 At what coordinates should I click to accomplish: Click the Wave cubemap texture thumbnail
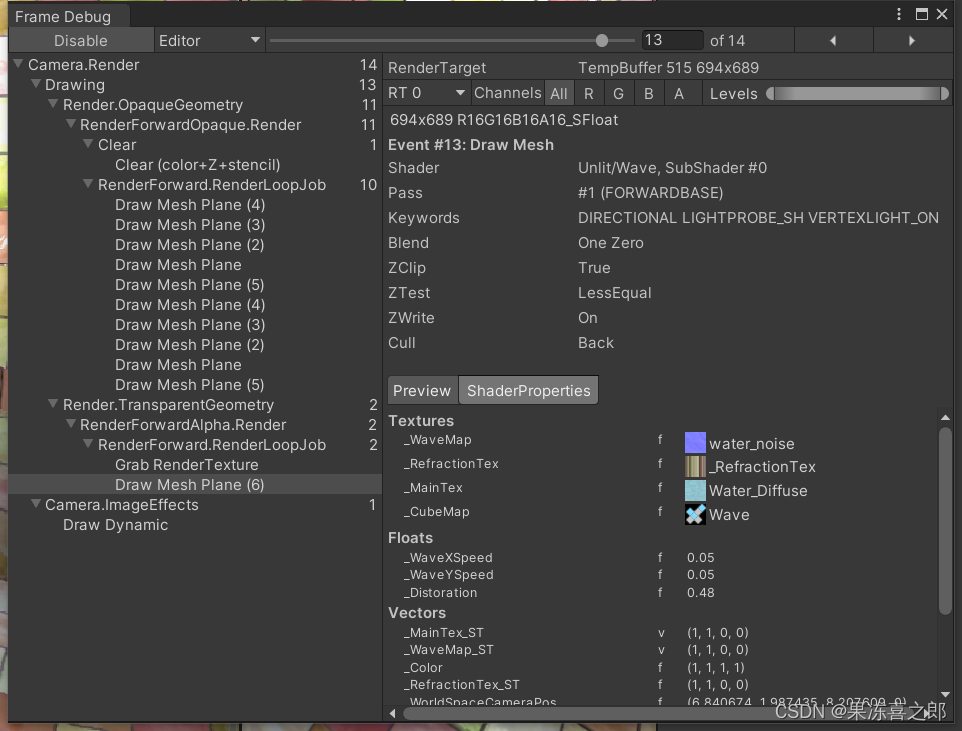(695, 514)
